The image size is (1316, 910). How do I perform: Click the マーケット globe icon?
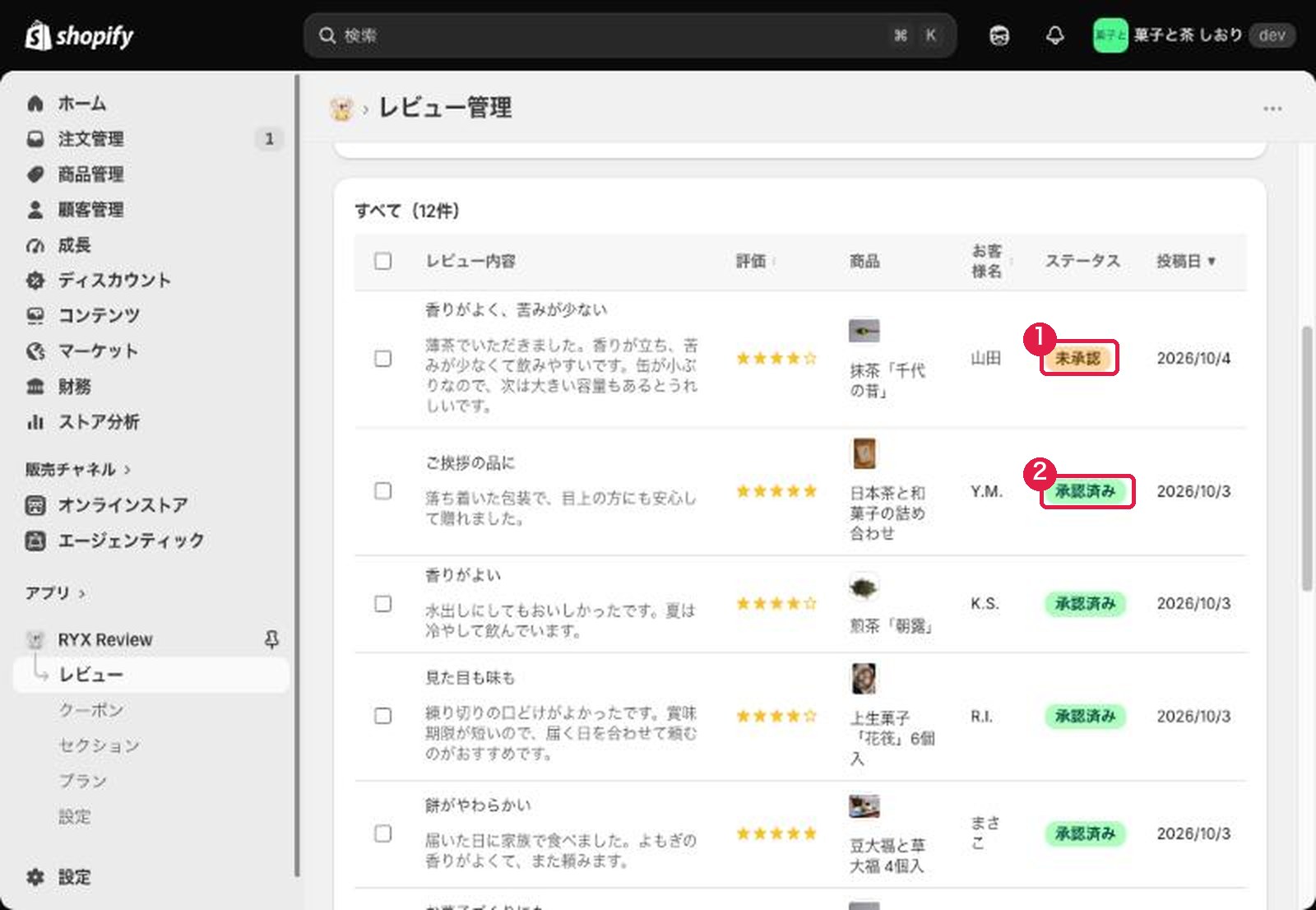click(x=35, y=351)
